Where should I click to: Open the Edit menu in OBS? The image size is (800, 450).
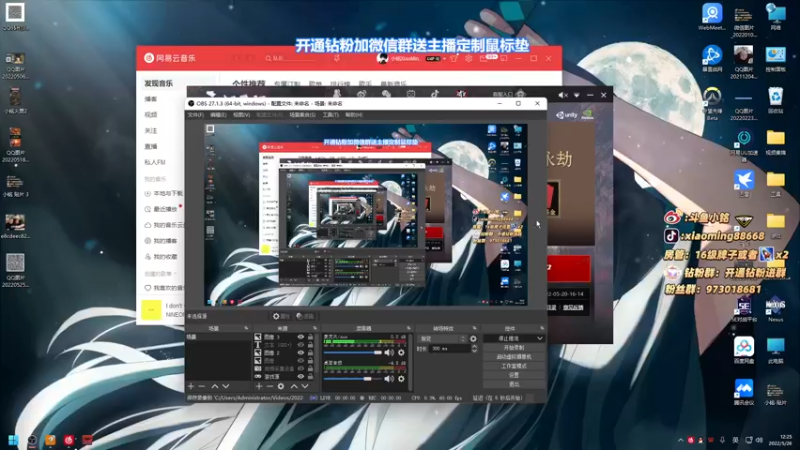click(x=218, y=115)
